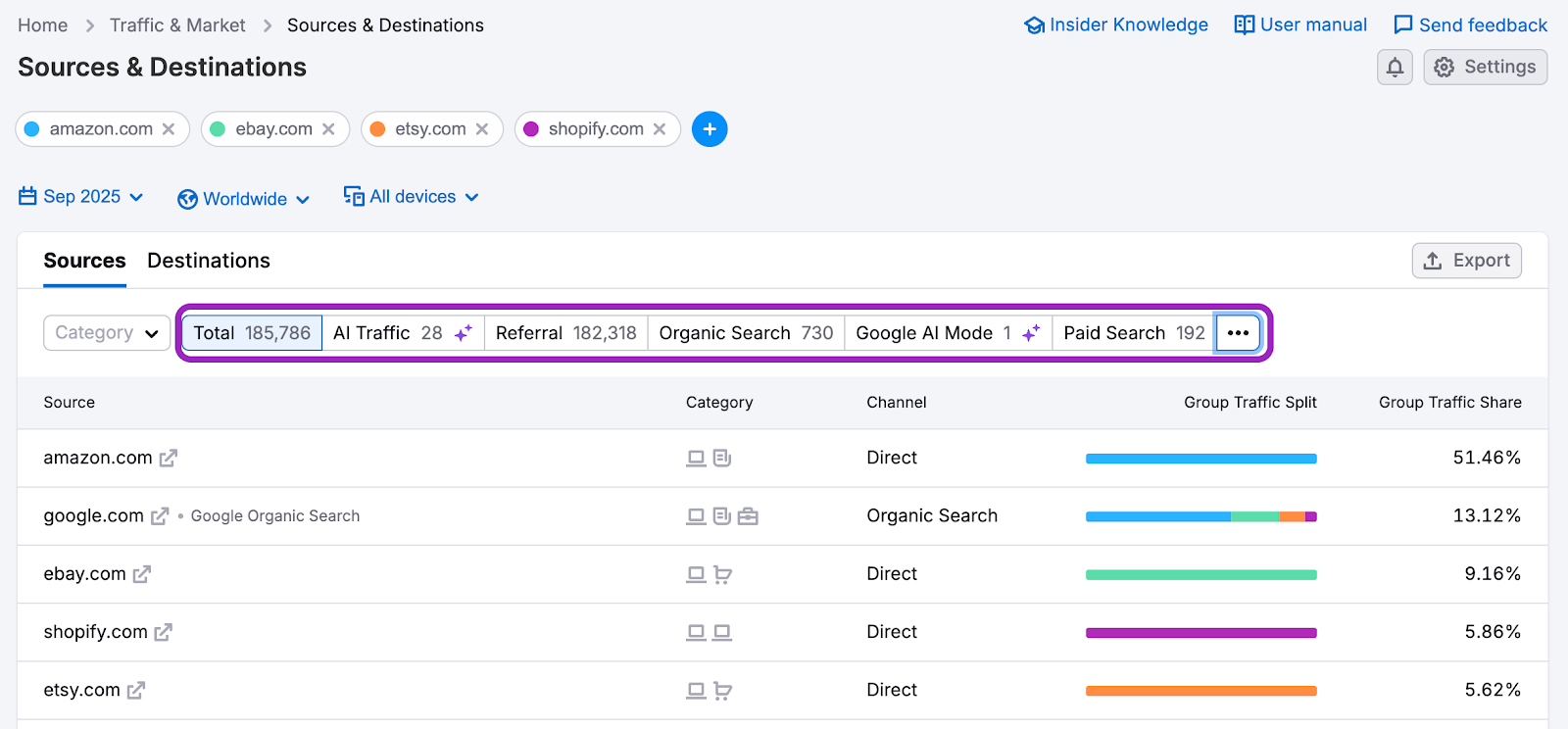This screenshot has height=729, width=1568.
Task: Click the amazon.com blue color dot chip
Action: pyautogui.click(x=31, y=129)
